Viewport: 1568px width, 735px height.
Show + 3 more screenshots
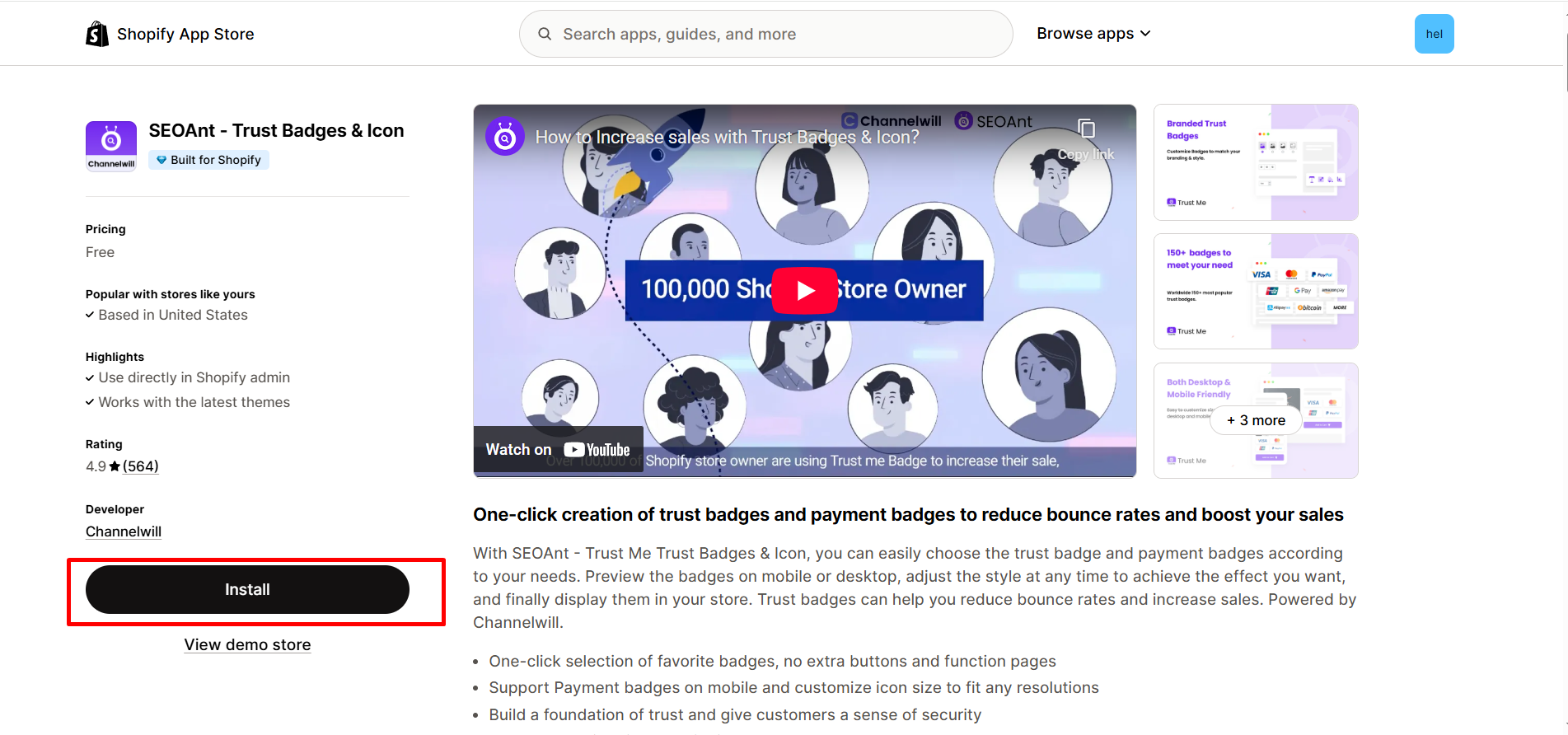pos(1255,420)
